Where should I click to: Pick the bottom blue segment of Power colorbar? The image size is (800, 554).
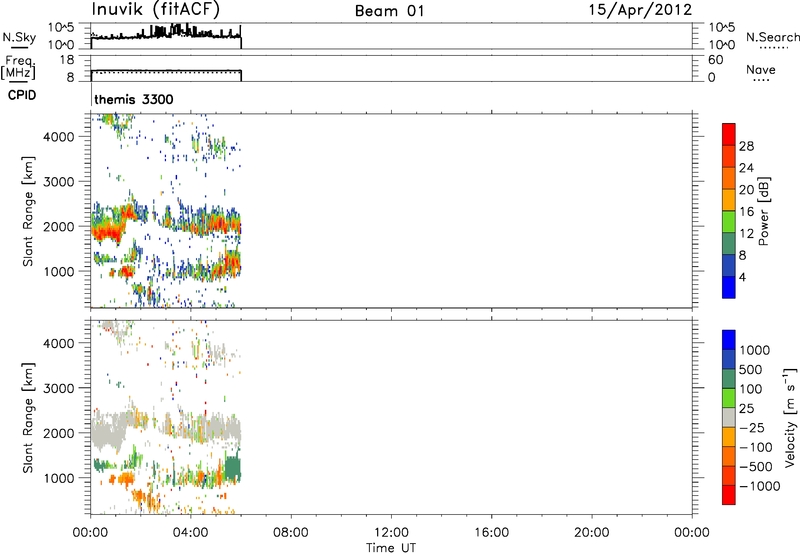[729, 287]
